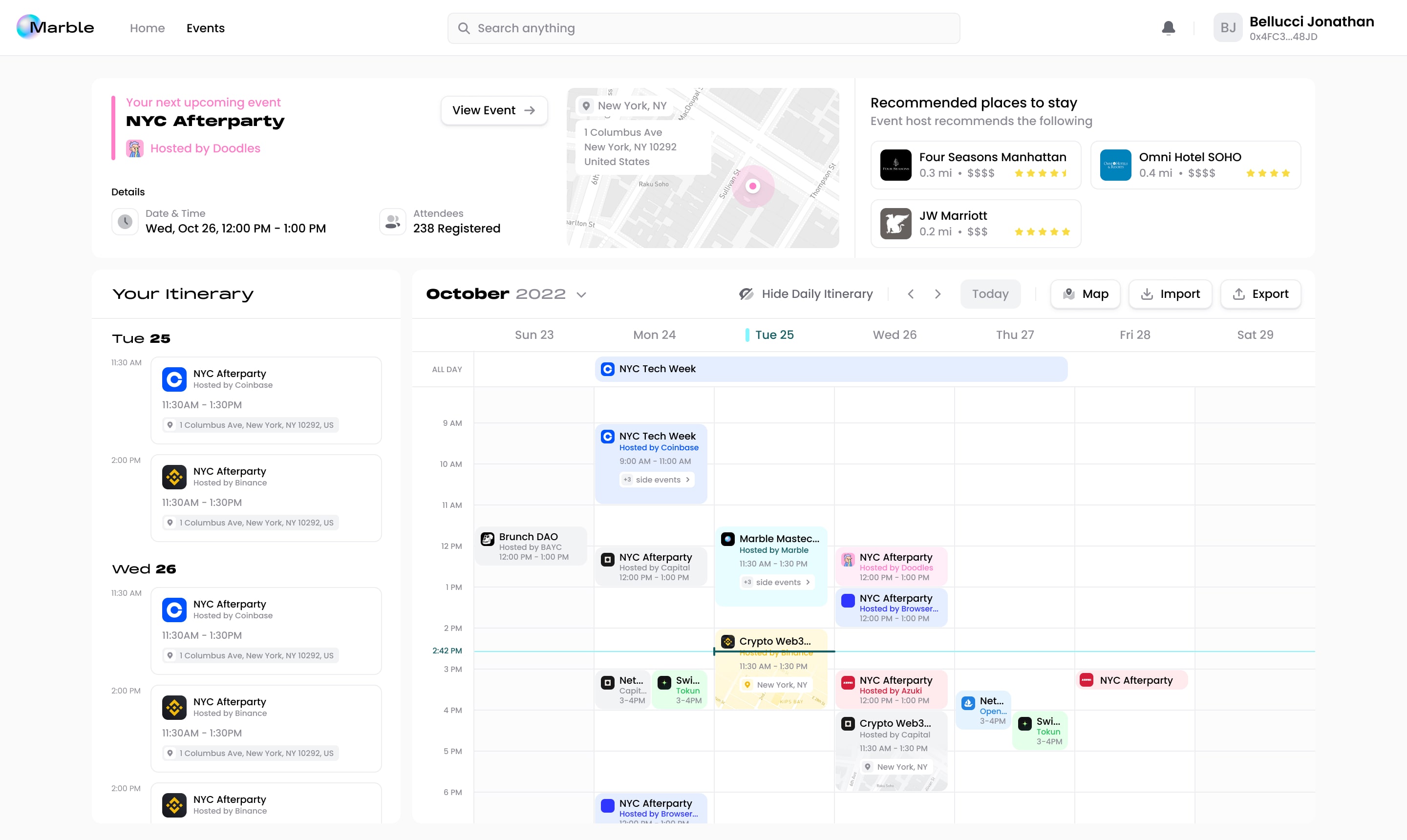Open the October 2022 month dropdown
The image size is (1407, 840).
[x=581, y=294]
